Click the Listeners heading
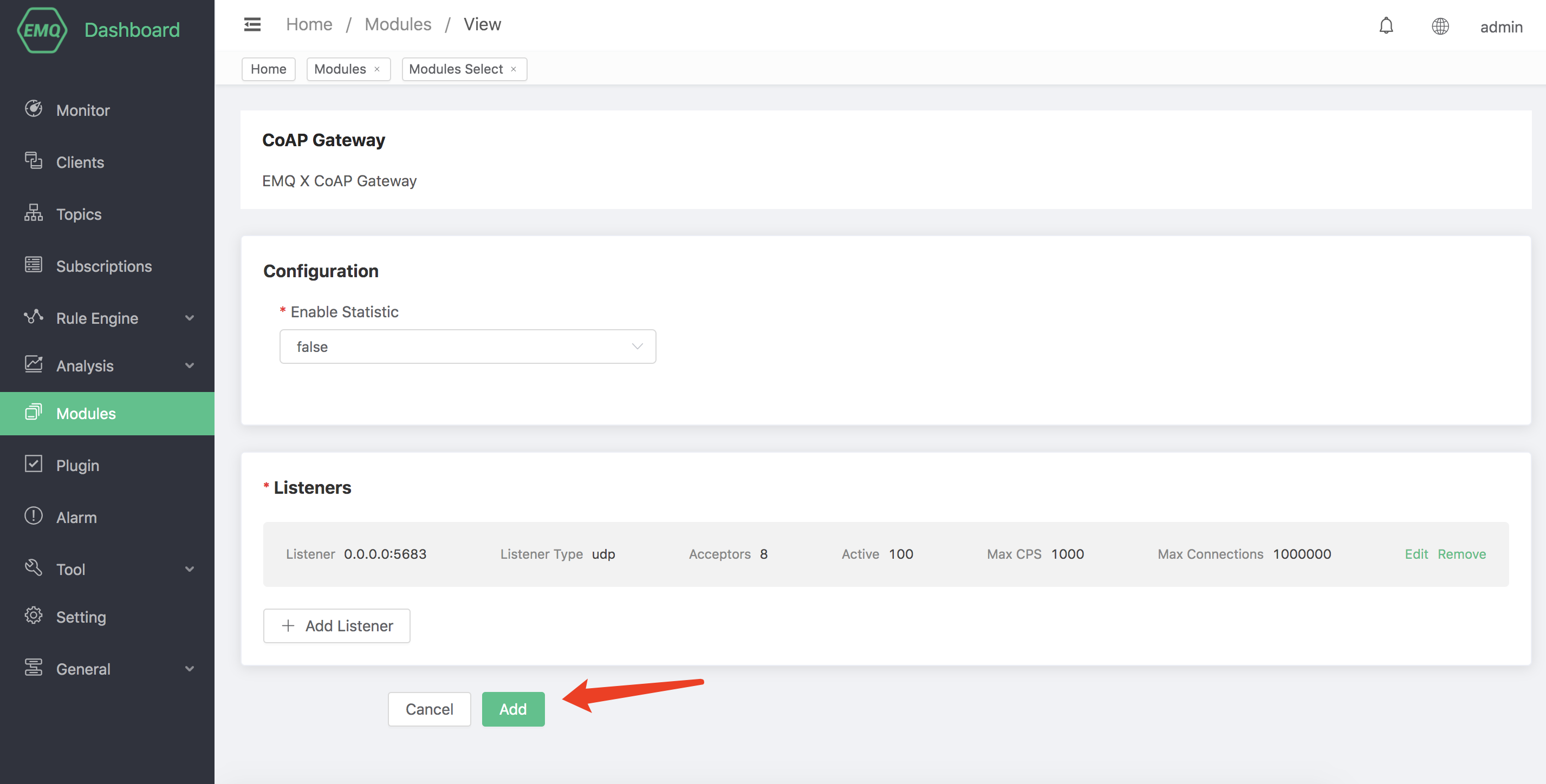This screenshot has width=1546, height=784. tap(313, 488)
